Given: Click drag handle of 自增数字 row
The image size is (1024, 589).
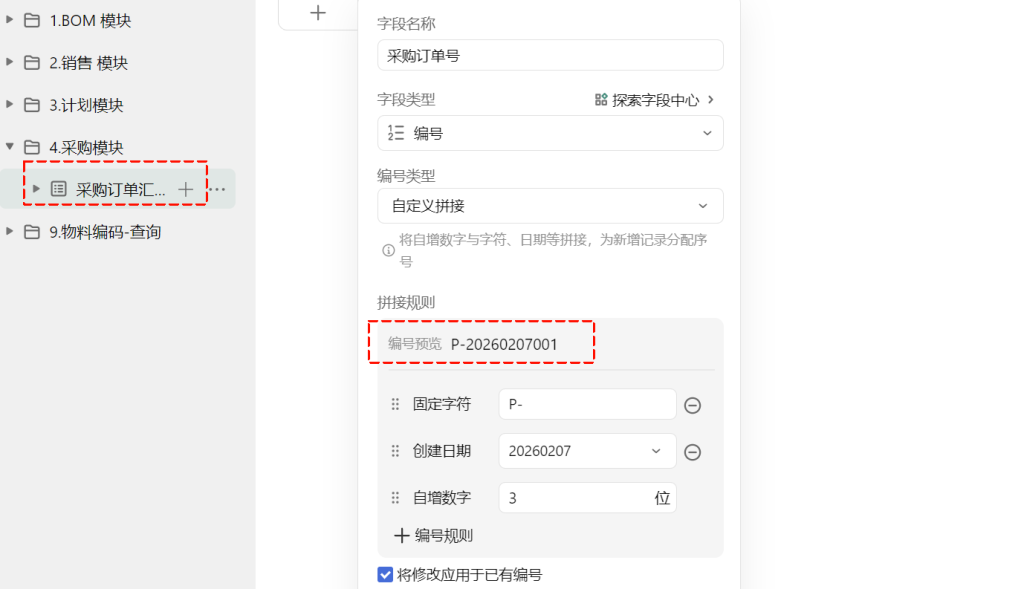Looking at the screenshot, I should 395,498.
